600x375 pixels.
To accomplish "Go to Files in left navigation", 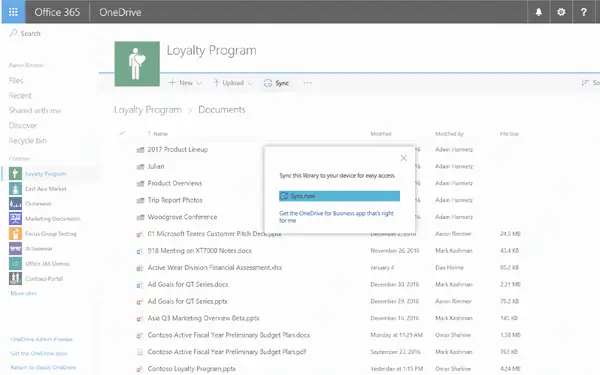I will (x=16, y=80).
